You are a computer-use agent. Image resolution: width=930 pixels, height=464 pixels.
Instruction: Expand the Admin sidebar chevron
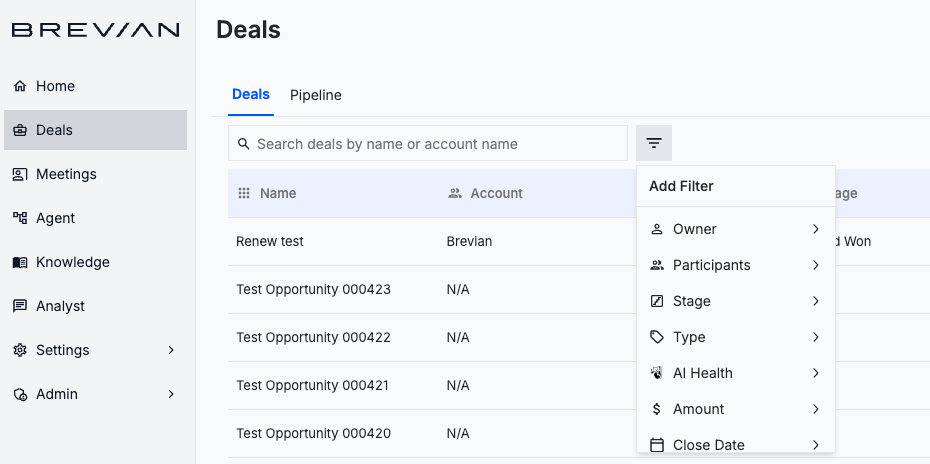(171, 394)
